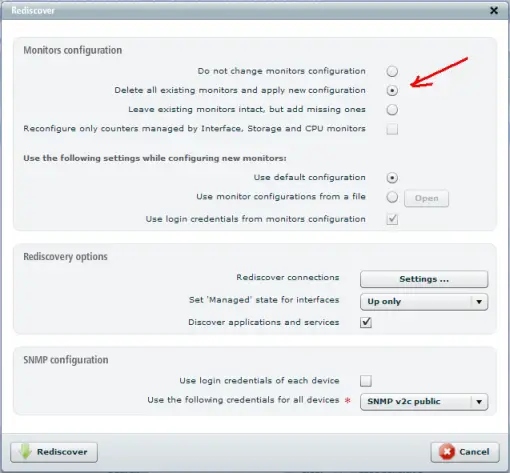The width and height of the screenshot is (510, 473).
Task: Click the 'Rediscovery options' section heading
Action: click(x=65, y=257)
